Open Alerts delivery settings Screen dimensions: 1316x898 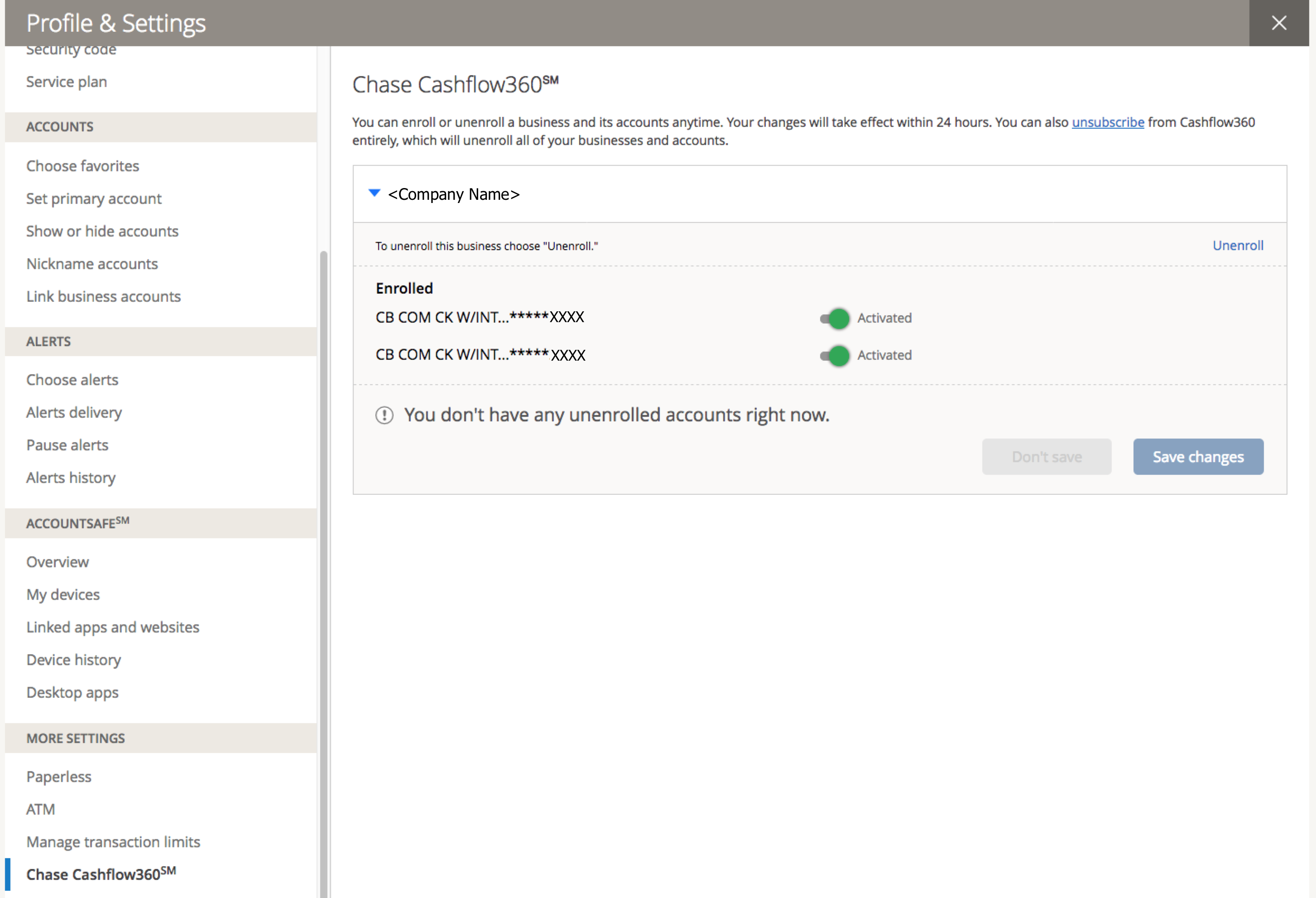point(74,412)
